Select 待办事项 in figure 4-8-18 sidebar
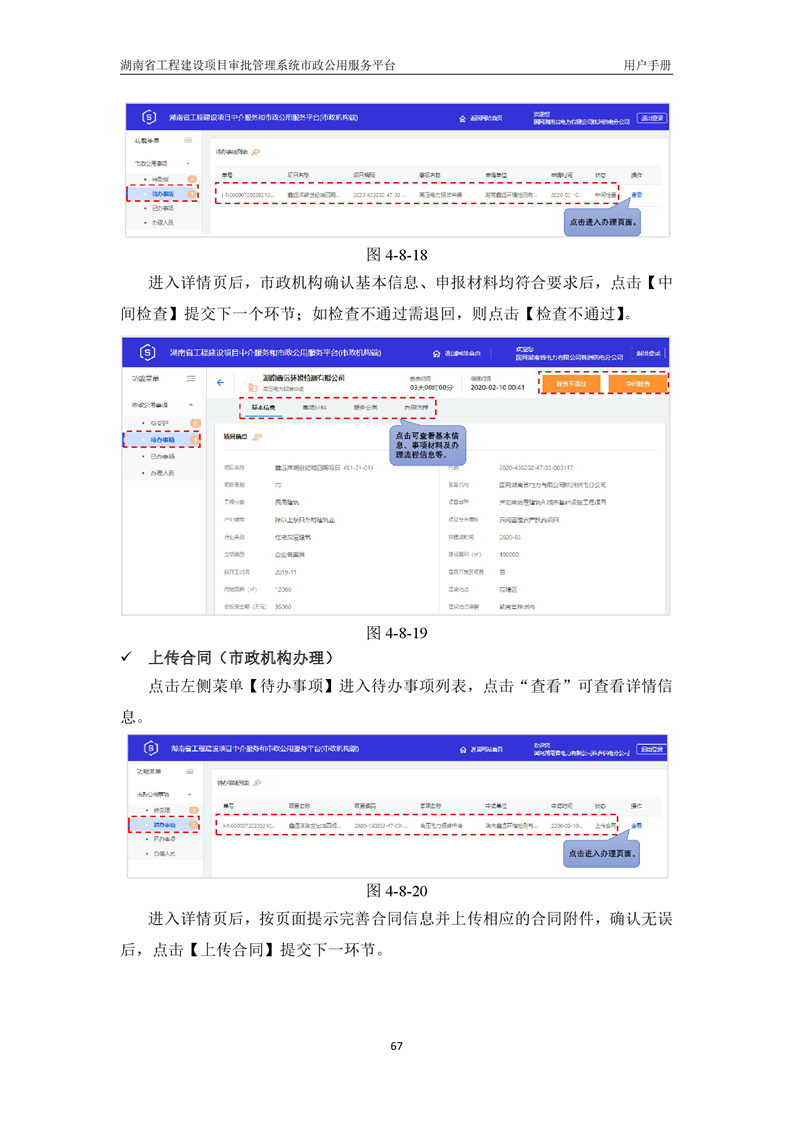This screenshot has width=793, height=1122. click(x=163, y=194)
